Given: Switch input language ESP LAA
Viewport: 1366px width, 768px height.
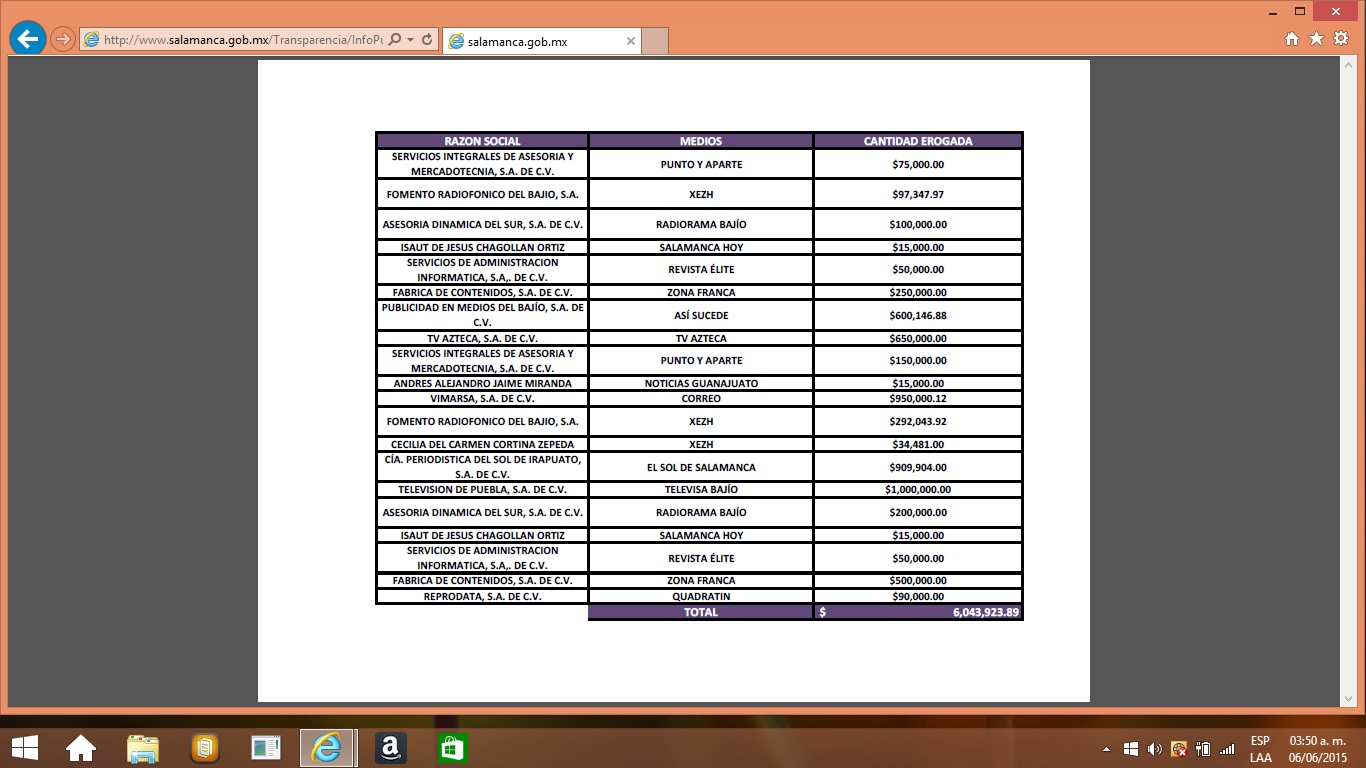Looking at the screenshot, I should click(x=1260, y=749).
